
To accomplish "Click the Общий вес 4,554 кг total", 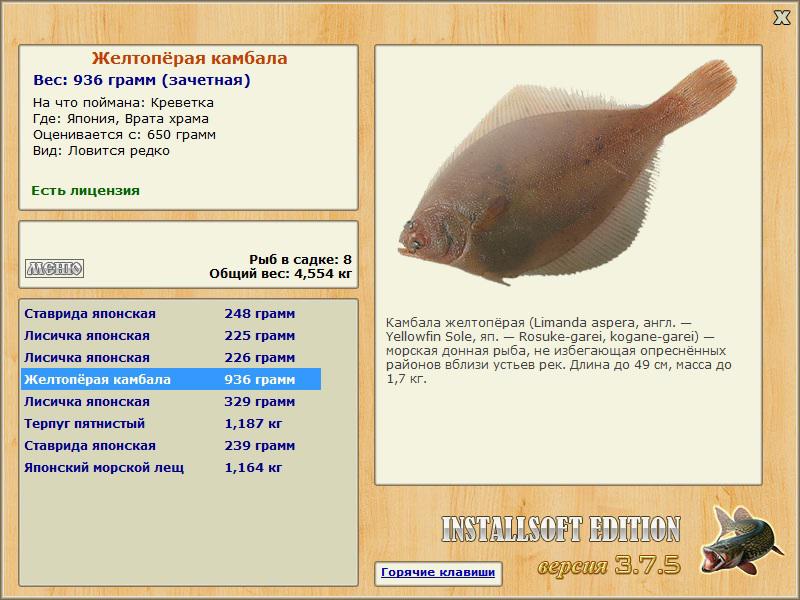I will 281,274.
